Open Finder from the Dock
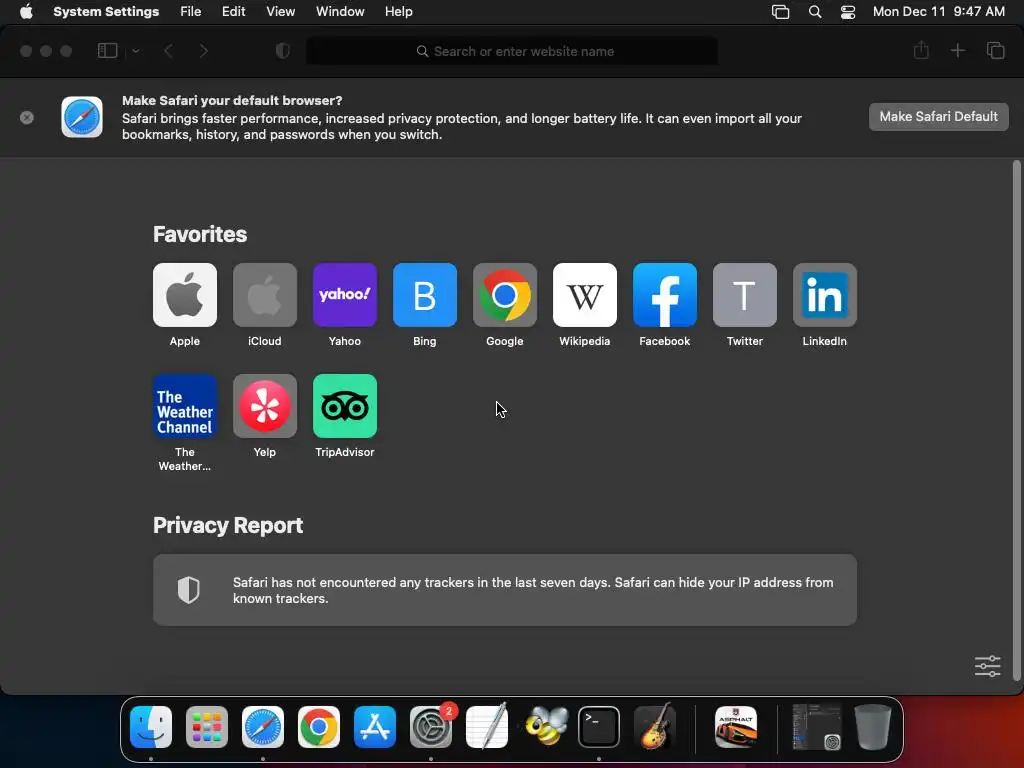Screen dimensions: 1024x768 click(151, 727)
